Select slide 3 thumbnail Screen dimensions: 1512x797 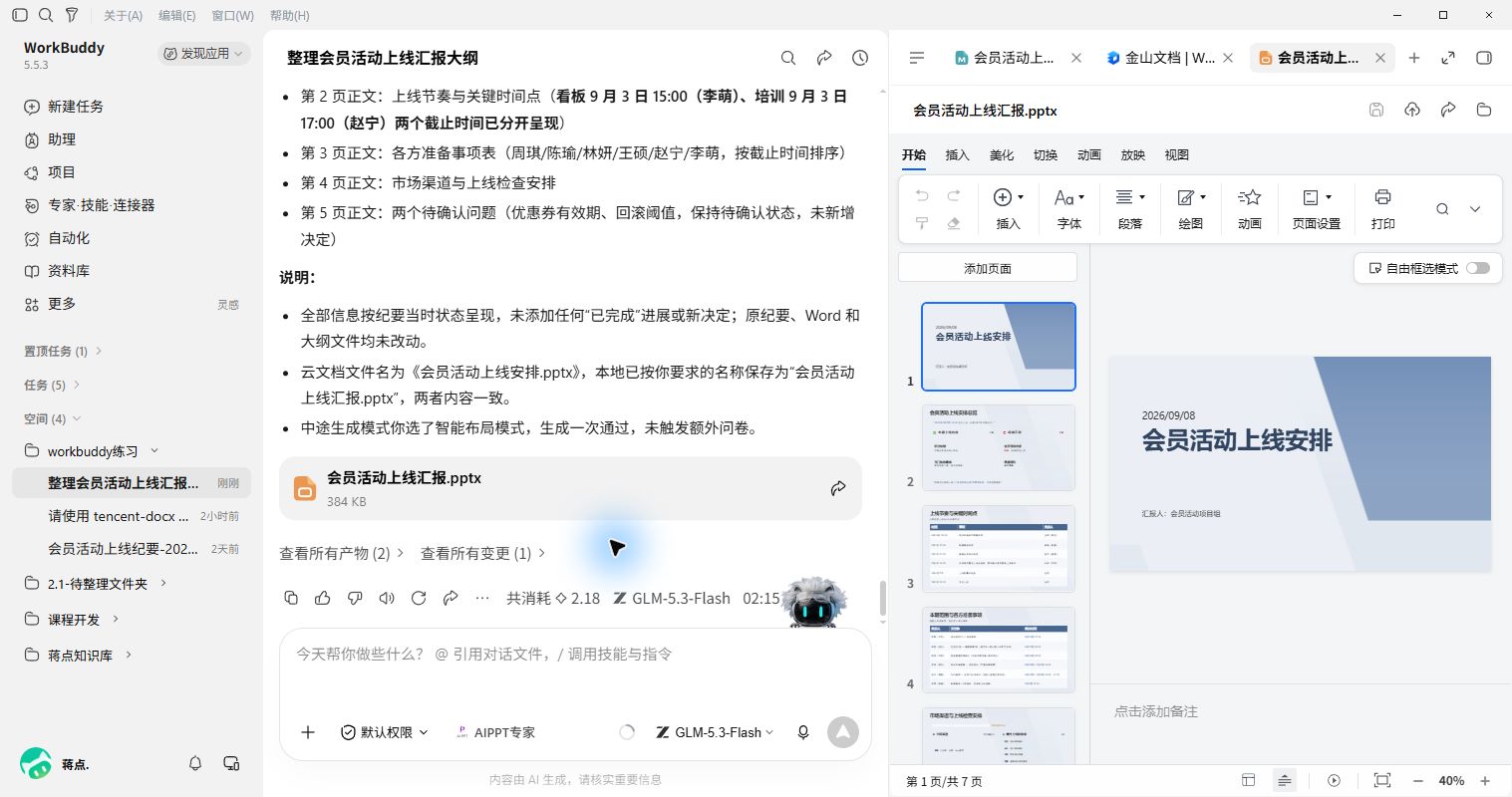[x=999, y=548]
